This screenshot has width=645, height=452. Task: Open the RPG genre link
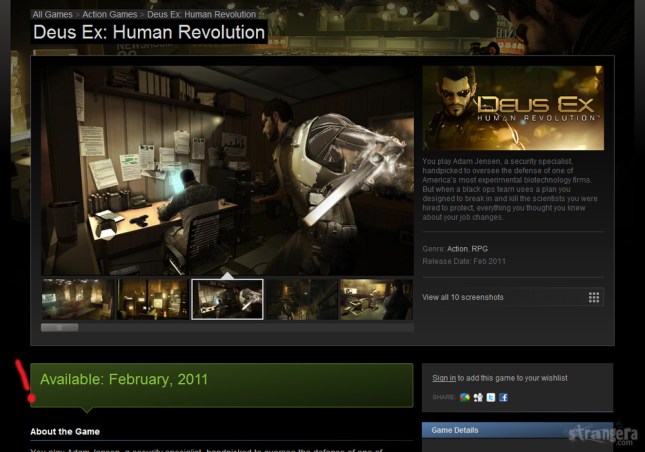479,249
